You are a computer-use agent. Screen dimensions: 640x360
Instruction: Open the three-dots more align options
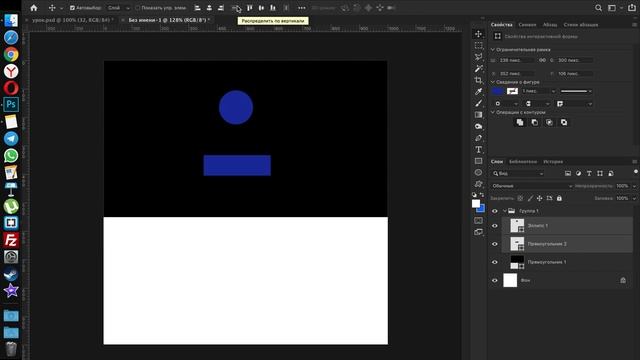pyautogui.click(x=302, y=8)
